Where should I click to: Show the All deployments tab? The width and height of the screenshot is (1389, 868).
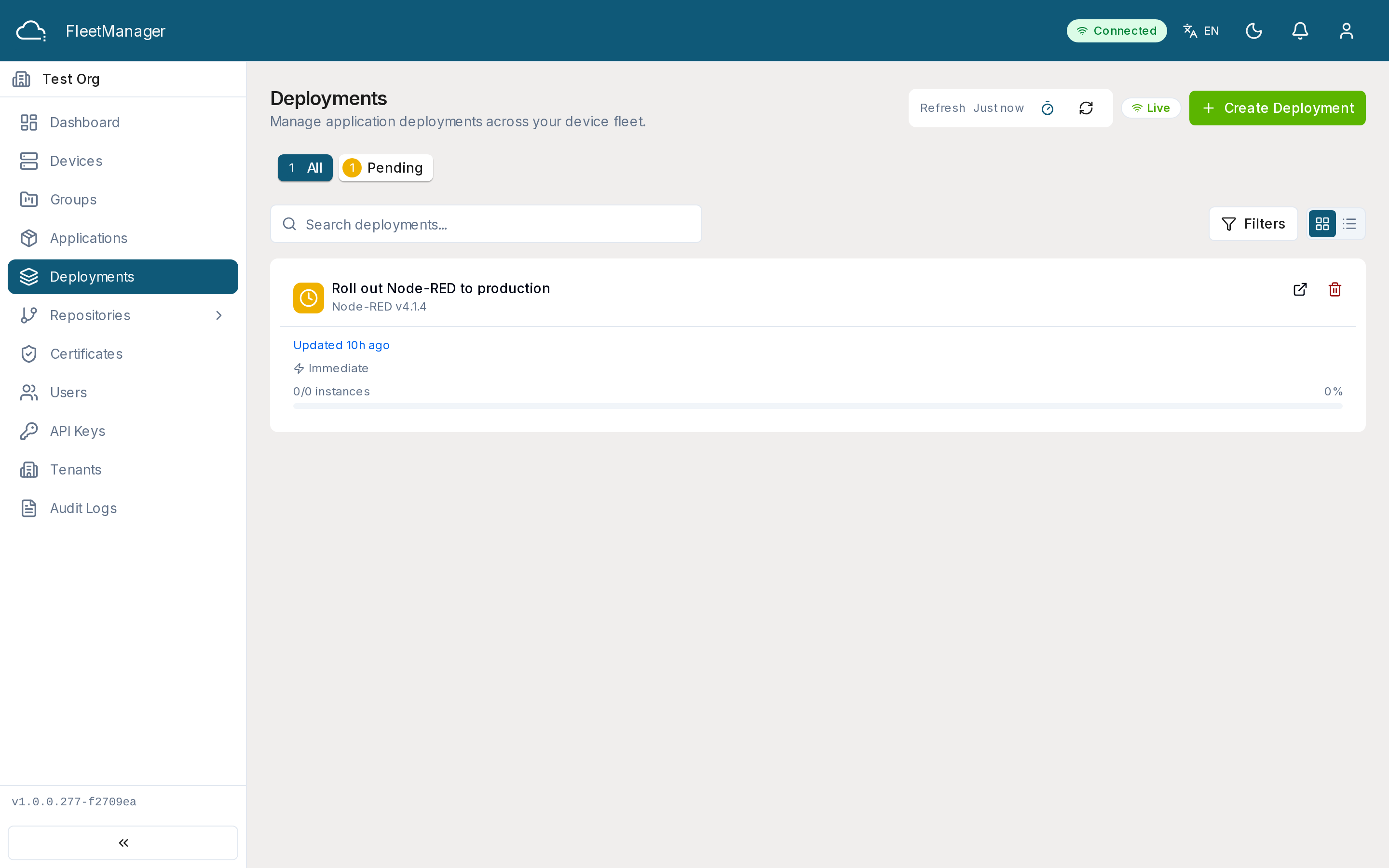pos(305,168)
